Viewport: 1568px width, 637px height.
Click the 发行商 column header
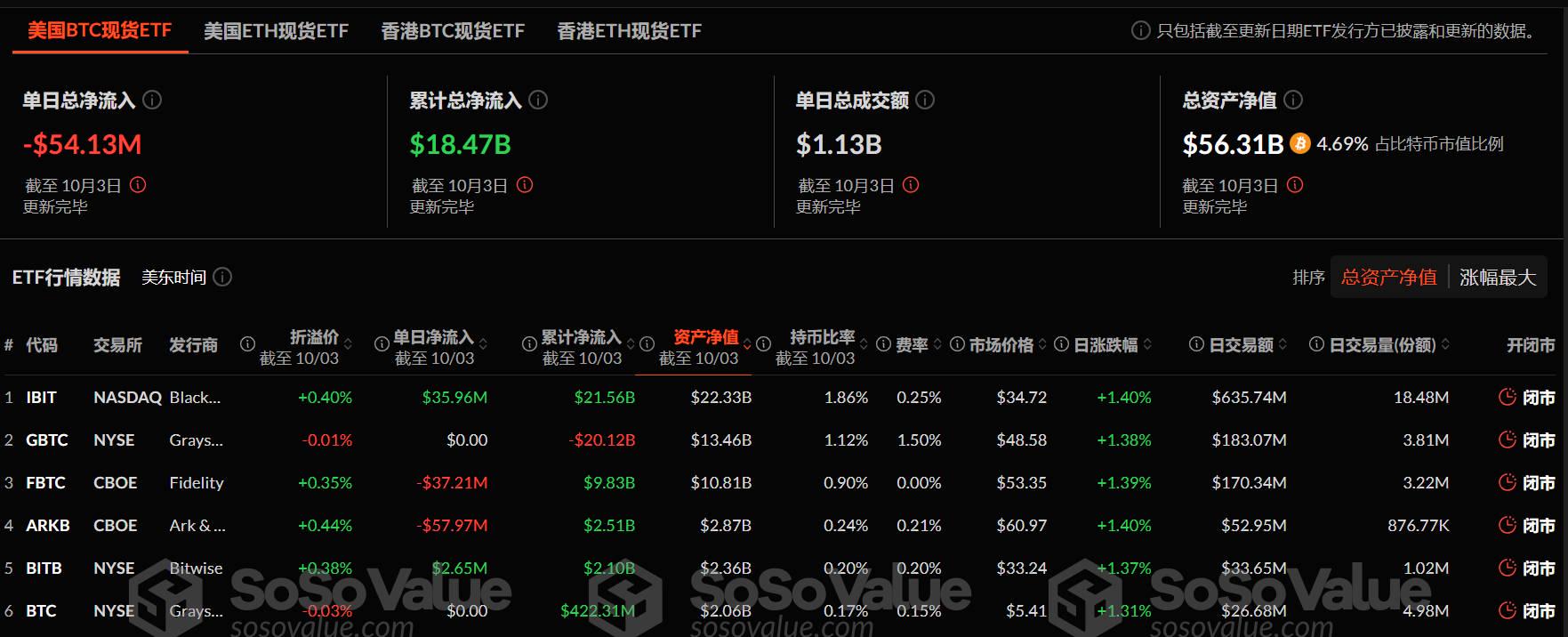tap(193, 344)
